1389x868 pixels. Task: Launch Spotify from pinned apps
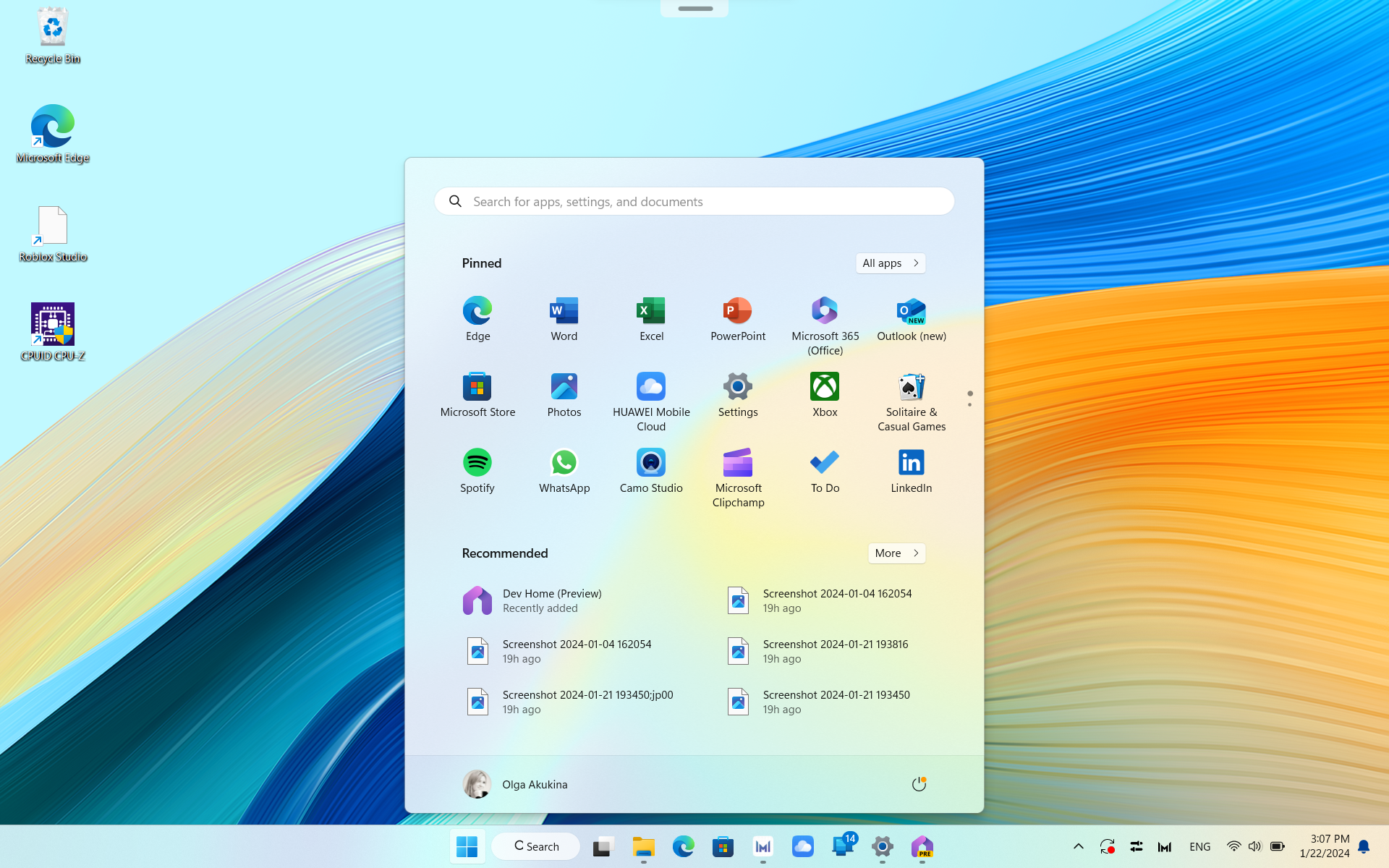[x=477, y=471]
